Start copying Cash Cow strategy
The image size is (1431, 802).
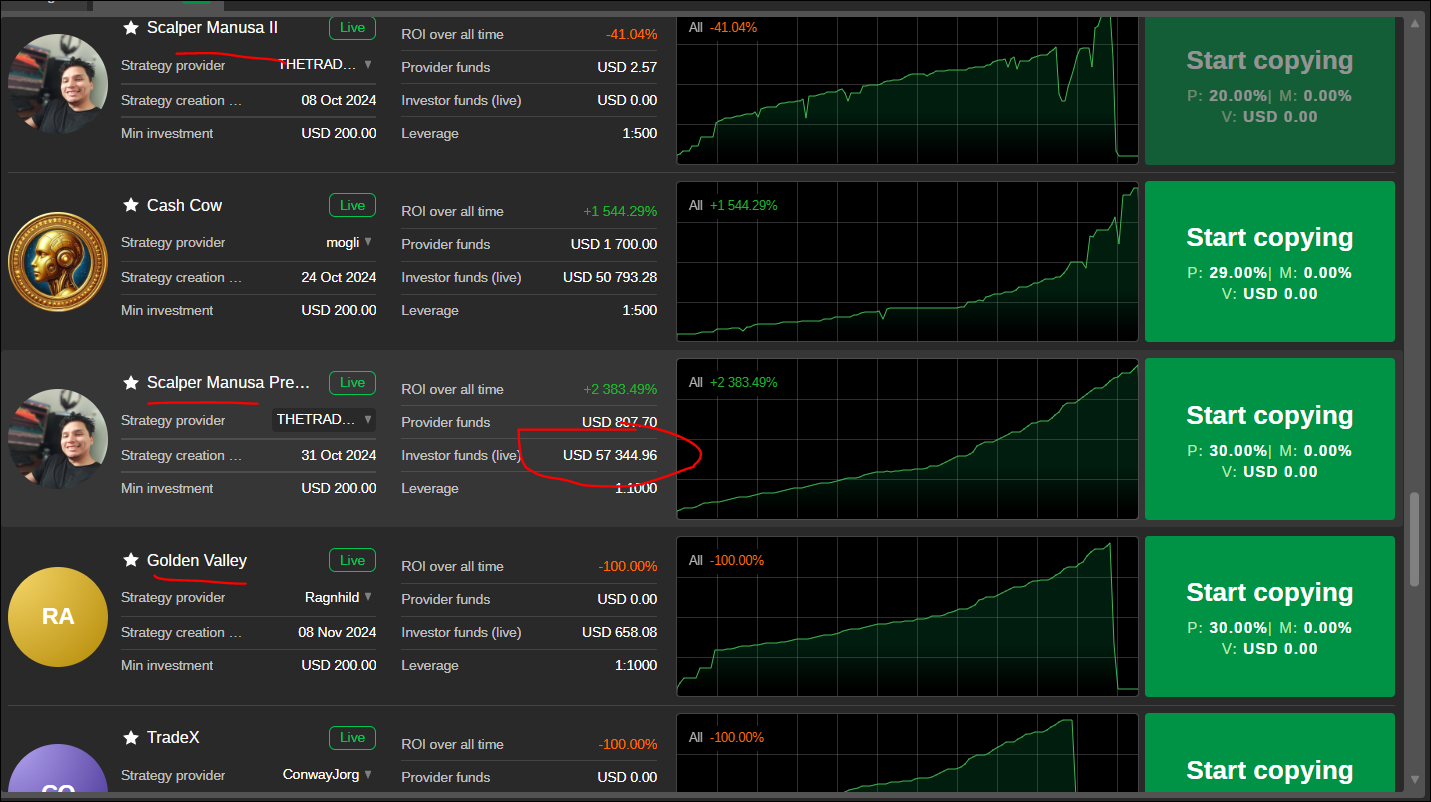tap(1269, 262)
